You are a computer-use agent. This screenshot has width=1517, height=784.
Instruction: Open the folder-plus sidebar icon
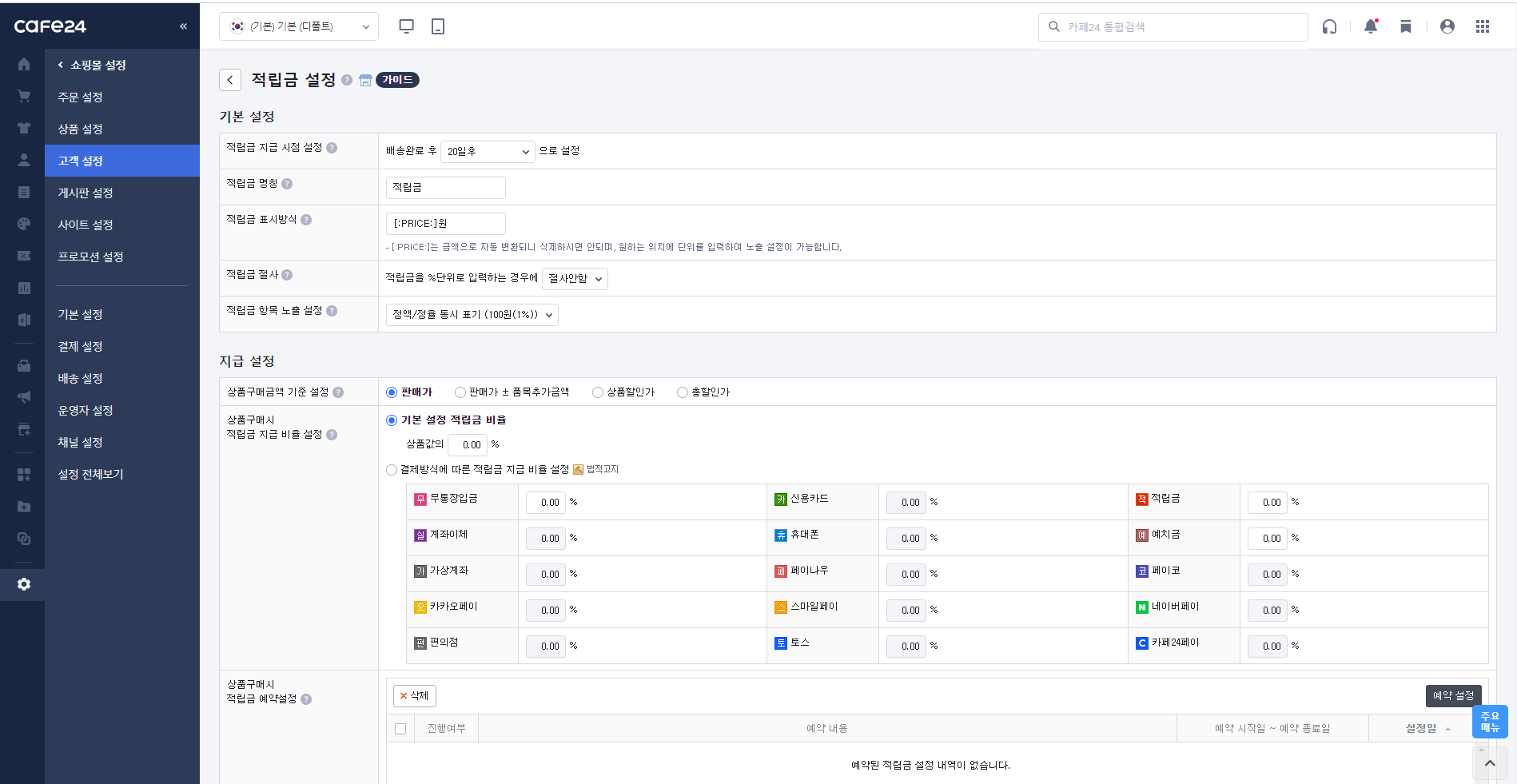click(24, 507)
